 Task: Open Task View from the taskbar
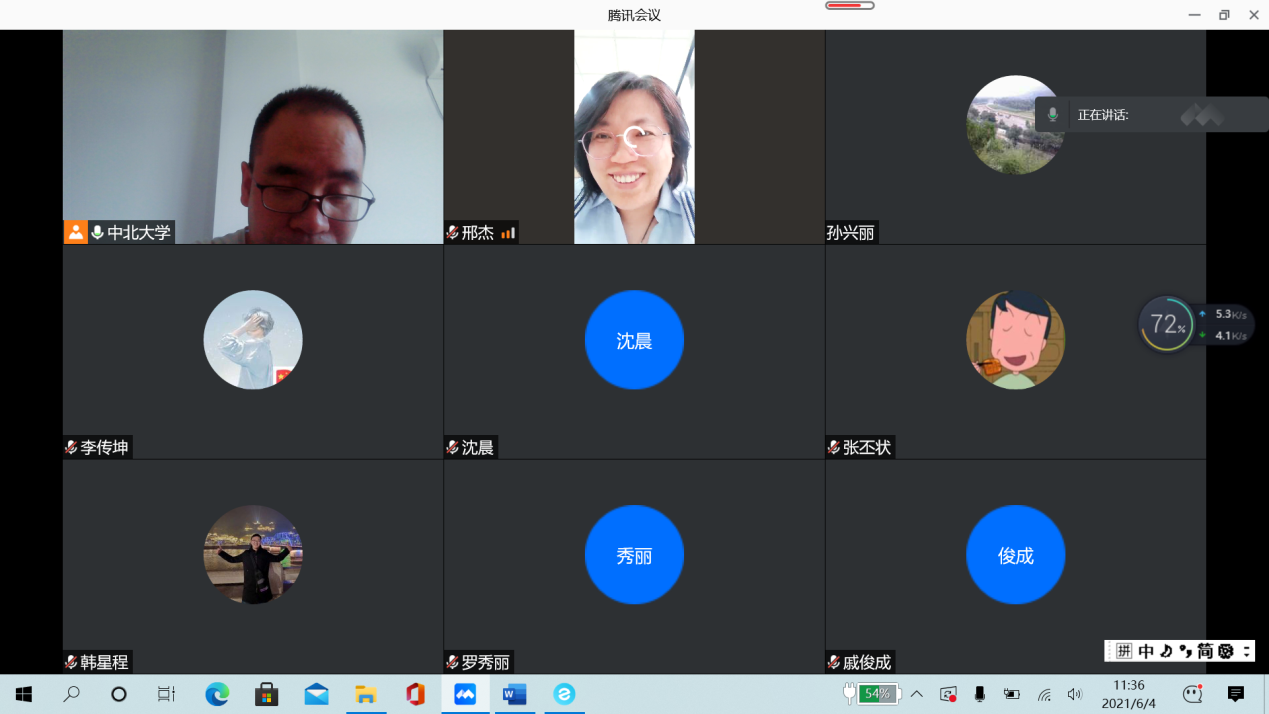[x=166, y=694]
